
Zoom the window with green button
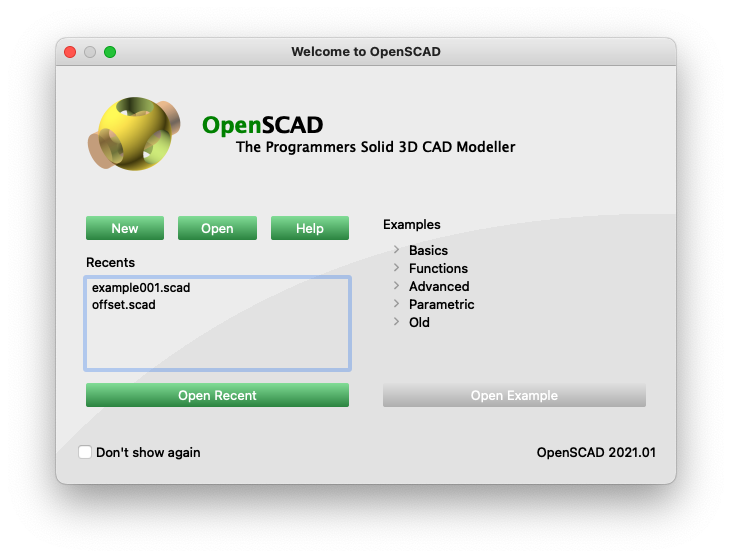pyautogui.click(x=110, y=52)
